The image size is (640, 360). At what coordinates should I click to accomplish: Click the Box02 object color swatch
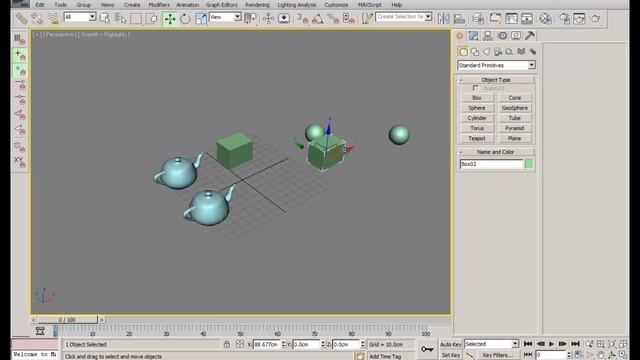click(x=529, y=164)
